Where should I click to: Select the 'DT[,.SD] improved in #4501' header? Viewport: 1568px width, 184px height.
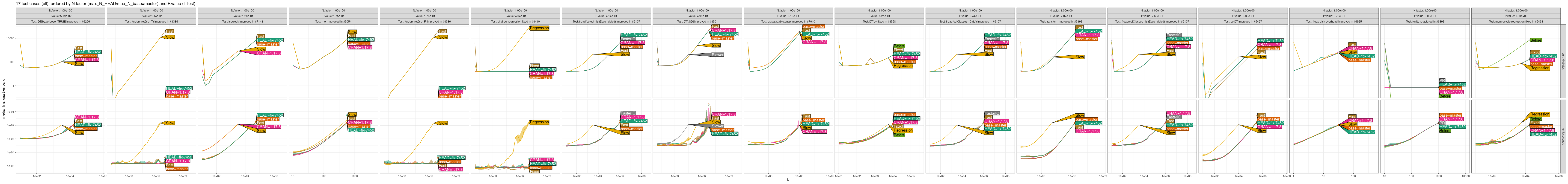[697, 21]
